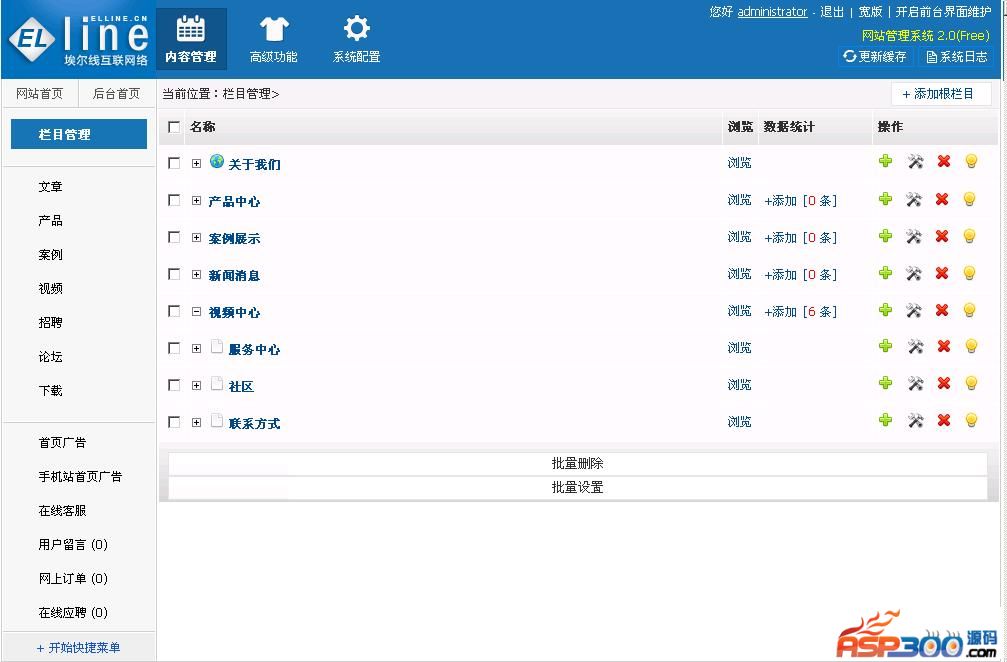Click lightbulb icon in 产品中心 row

pyautogui.click(x=969, y=199)
